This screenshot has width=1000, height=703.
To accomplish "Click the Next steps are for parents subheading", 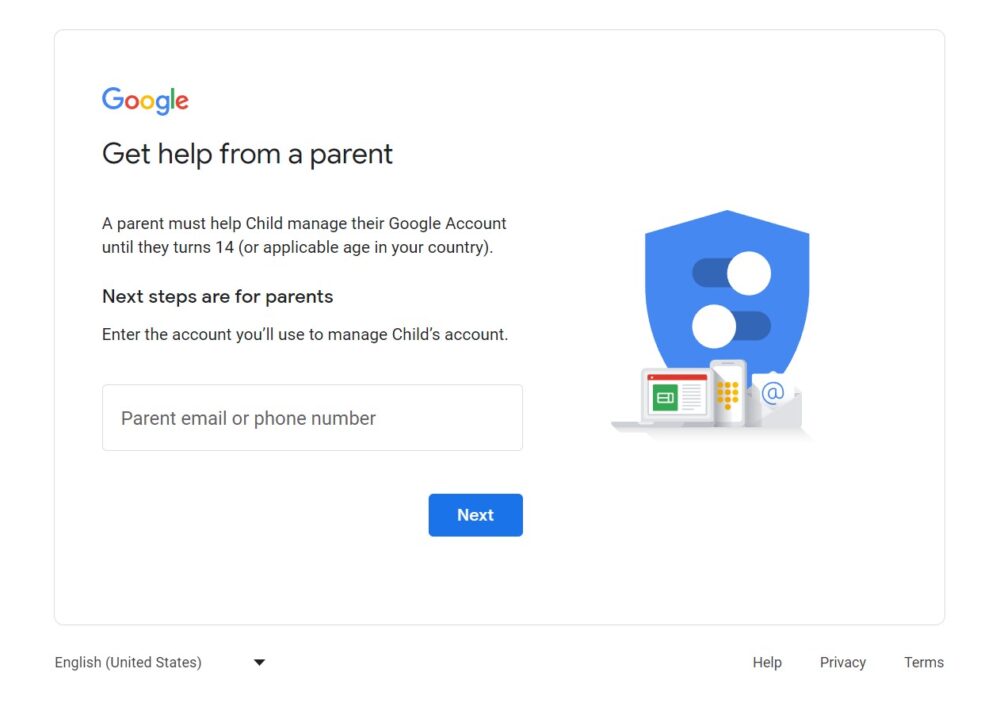I will click(217, 297).
